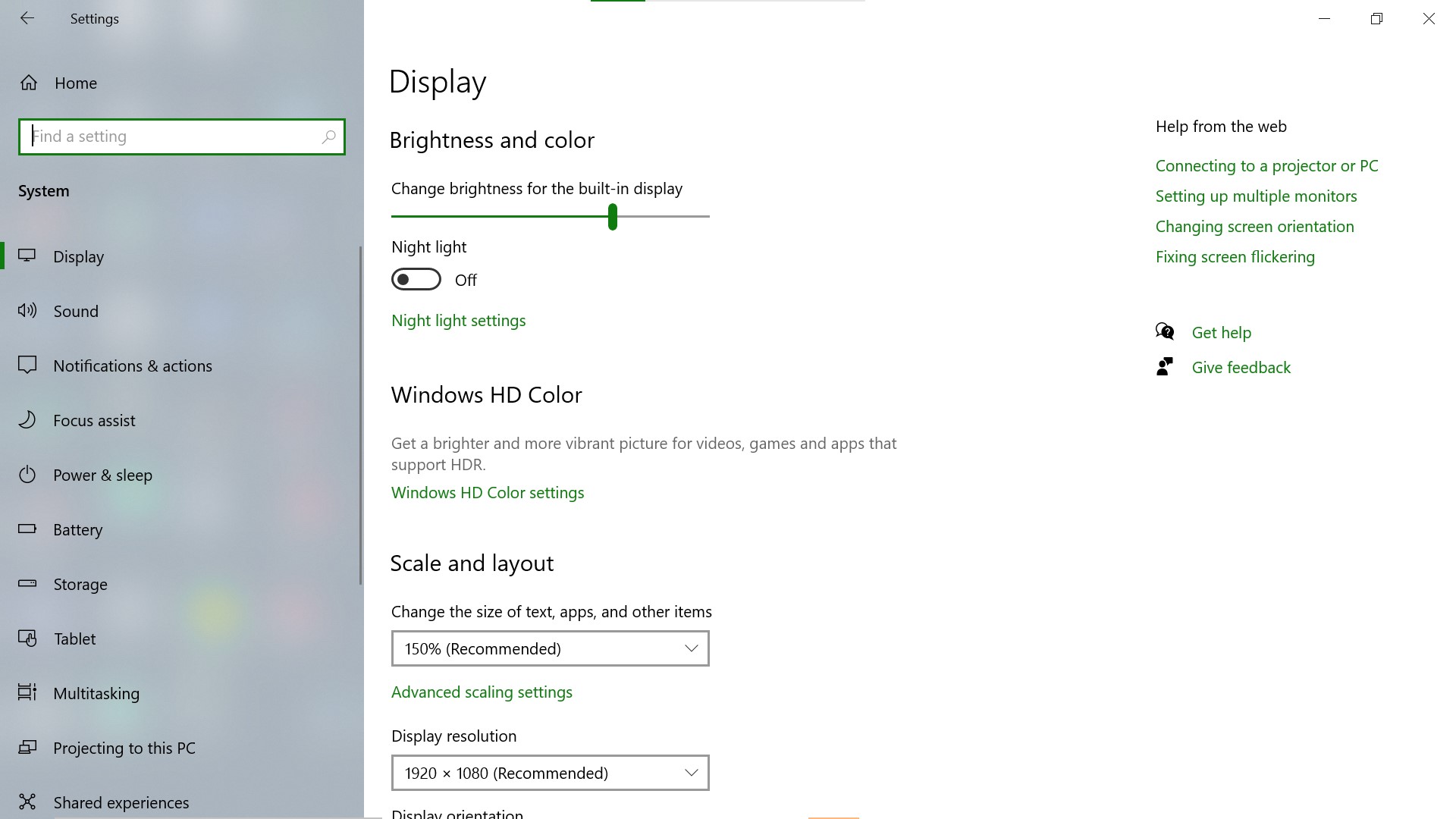Toggle the Night light switch
The width and height of the screenshot is (1456, 819).
416,280
